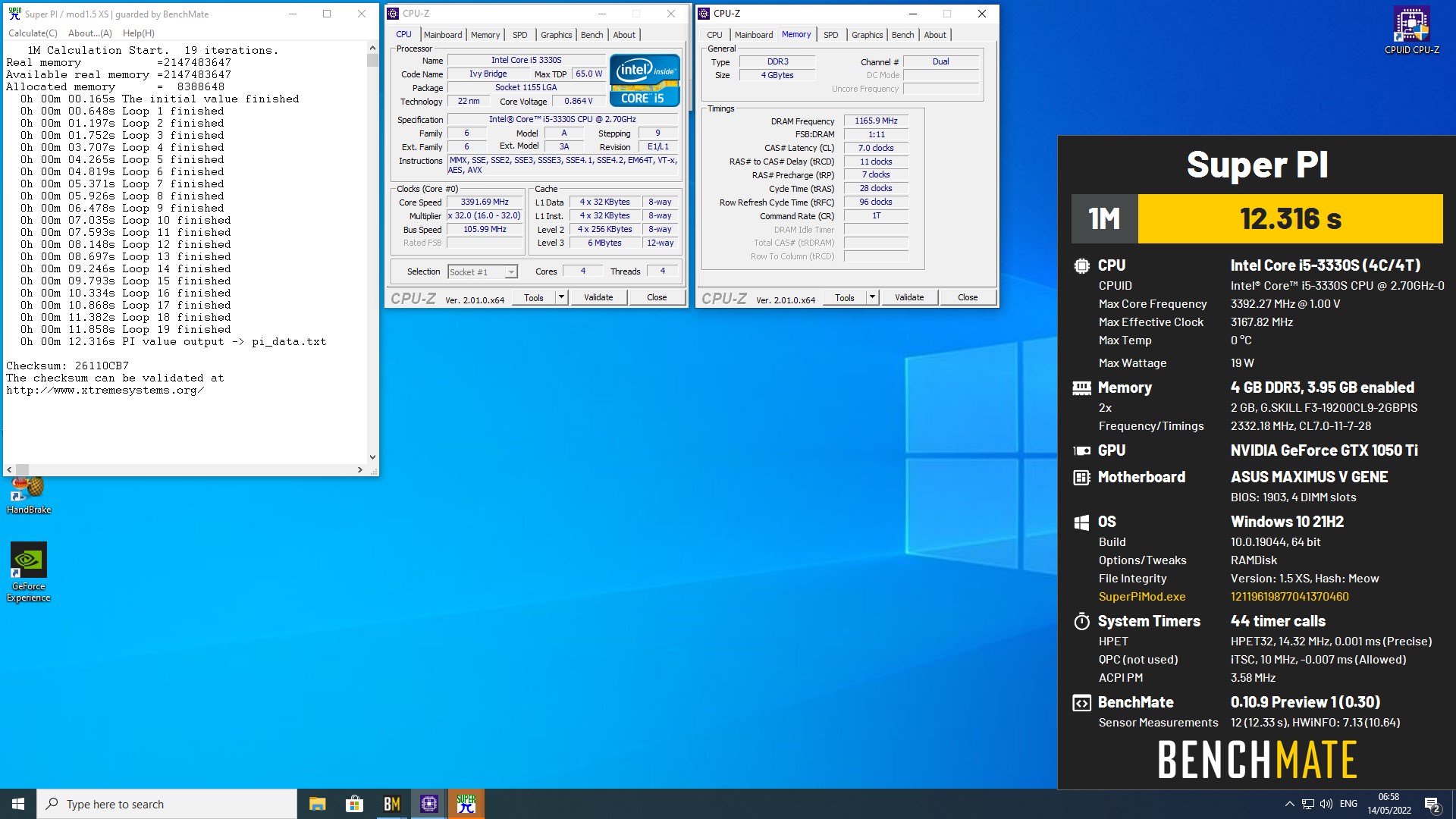Click Super PI vertical scrollbar down arrow

click(x=372, y=457)
